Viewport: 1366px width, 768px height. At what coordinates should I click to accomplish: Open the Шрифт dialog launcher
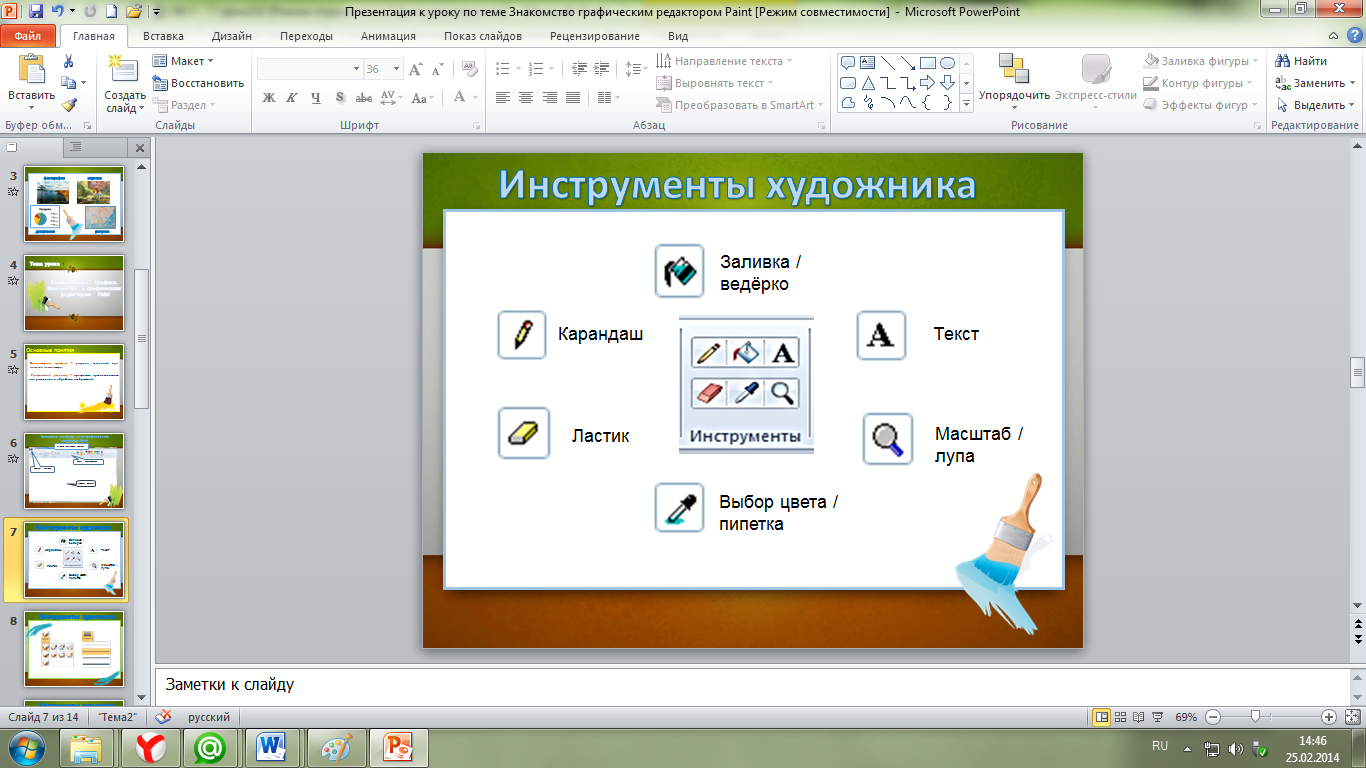[x=478, y=126]
